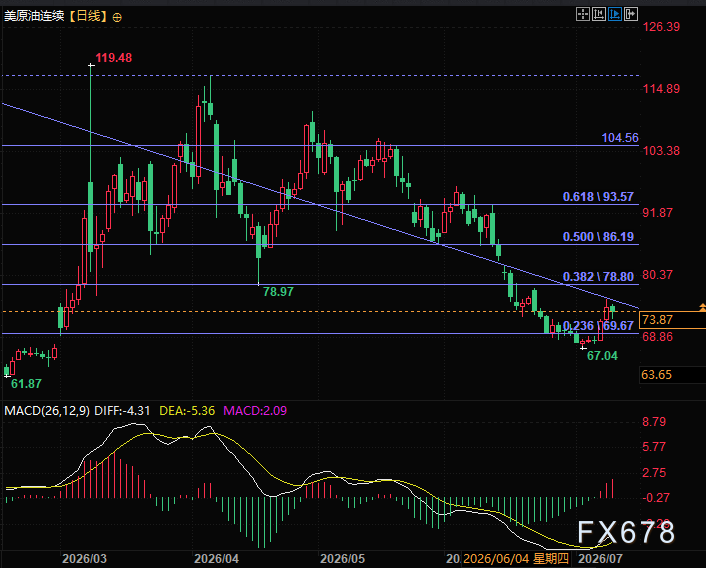This screenshot has width=706, height=568.
Task: Click the 78.97 low price marker
Action: coord(278,292)
